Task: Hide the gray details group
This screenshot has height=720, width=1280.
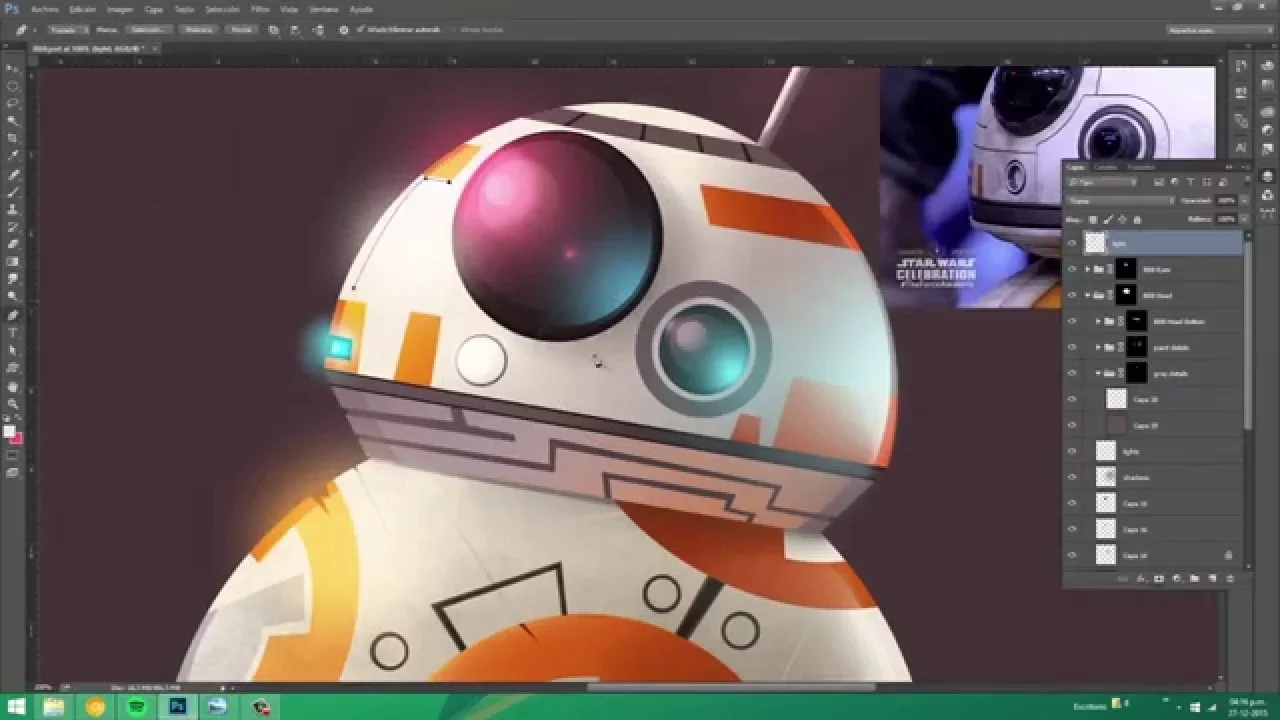Action: [1072, 373]
